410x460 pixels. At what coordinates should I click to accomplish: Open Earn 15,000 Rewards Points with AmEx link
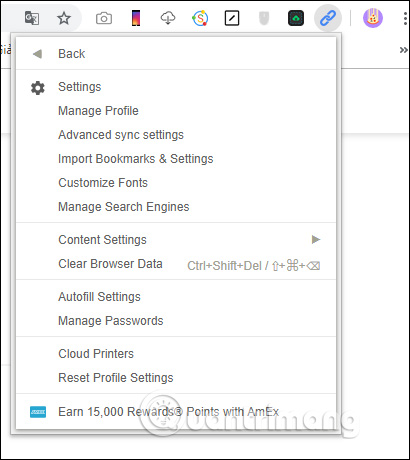[176, 412]
